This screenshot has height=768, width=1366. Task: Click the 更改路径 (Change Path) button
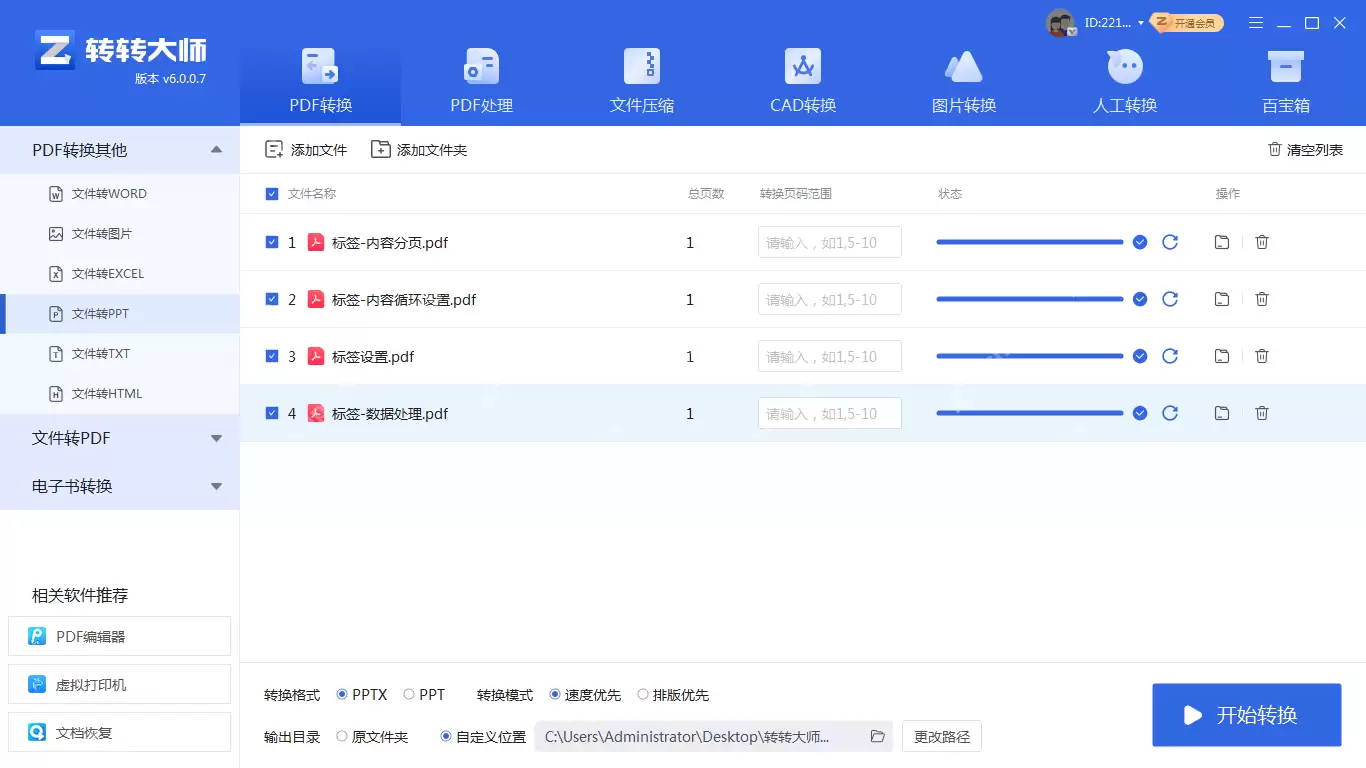(x=940, y=736)
